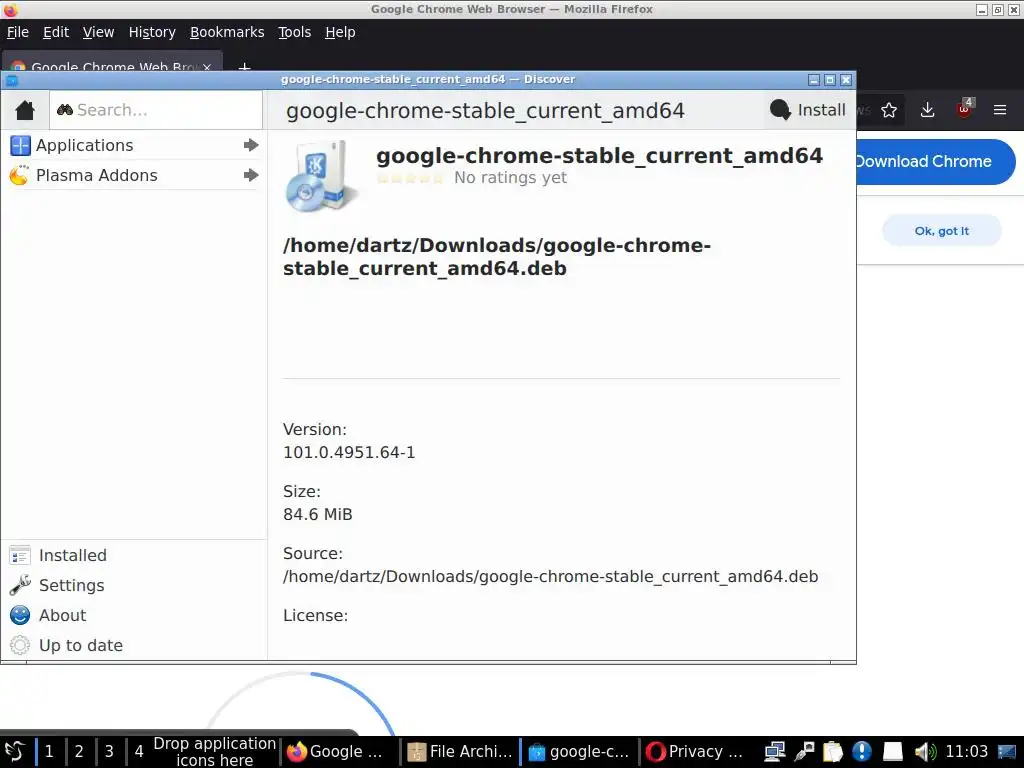Open the Firefox Bookmarks menu

227,32
